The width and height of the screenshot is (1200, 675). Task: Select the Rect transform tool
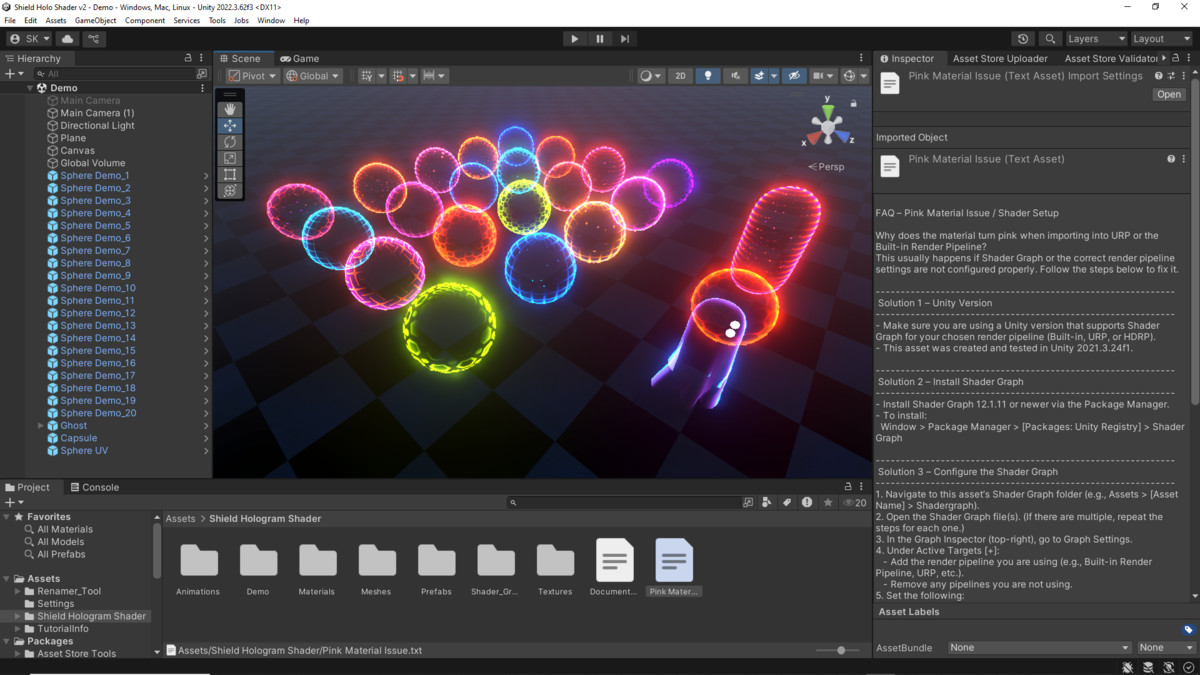[230, 173]
